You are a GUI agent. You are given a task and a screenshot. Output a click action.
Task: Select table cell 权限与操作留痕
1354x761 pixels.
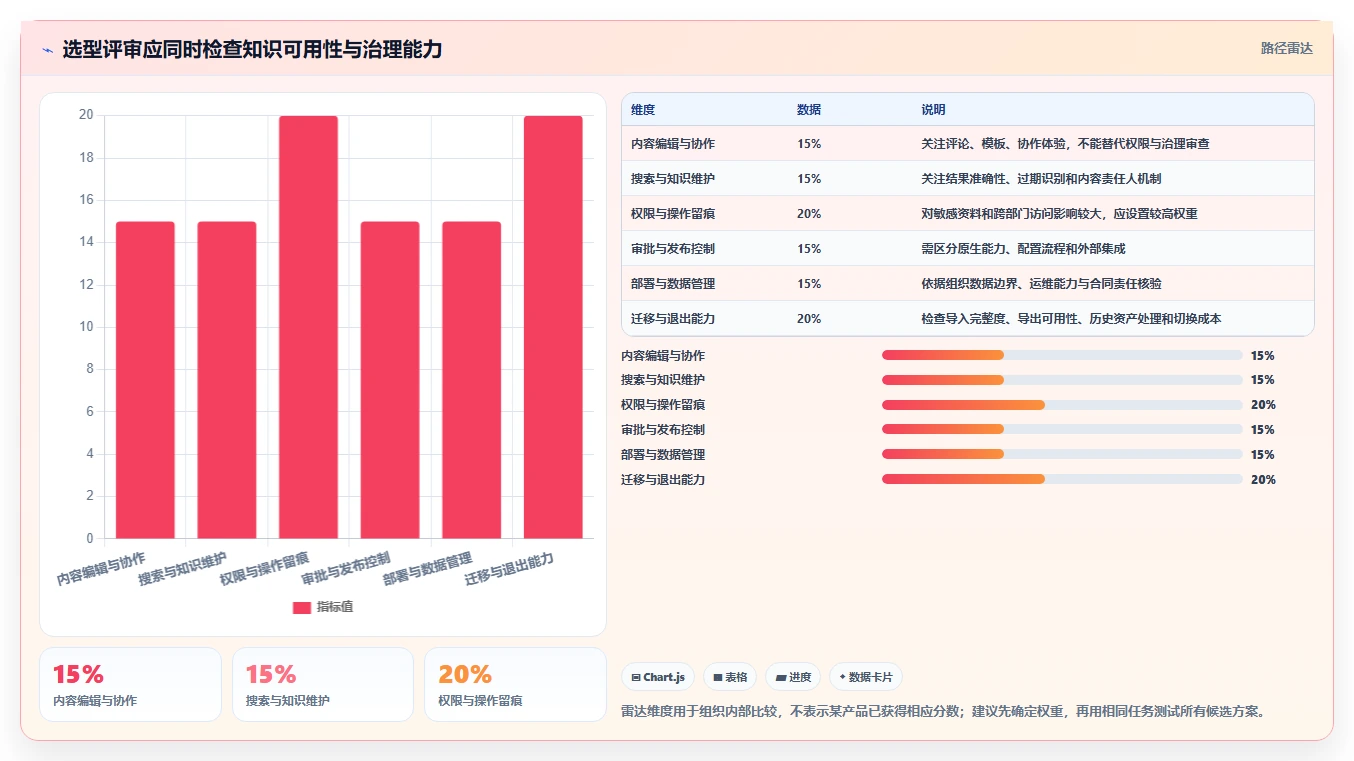[x=673, y=214]
